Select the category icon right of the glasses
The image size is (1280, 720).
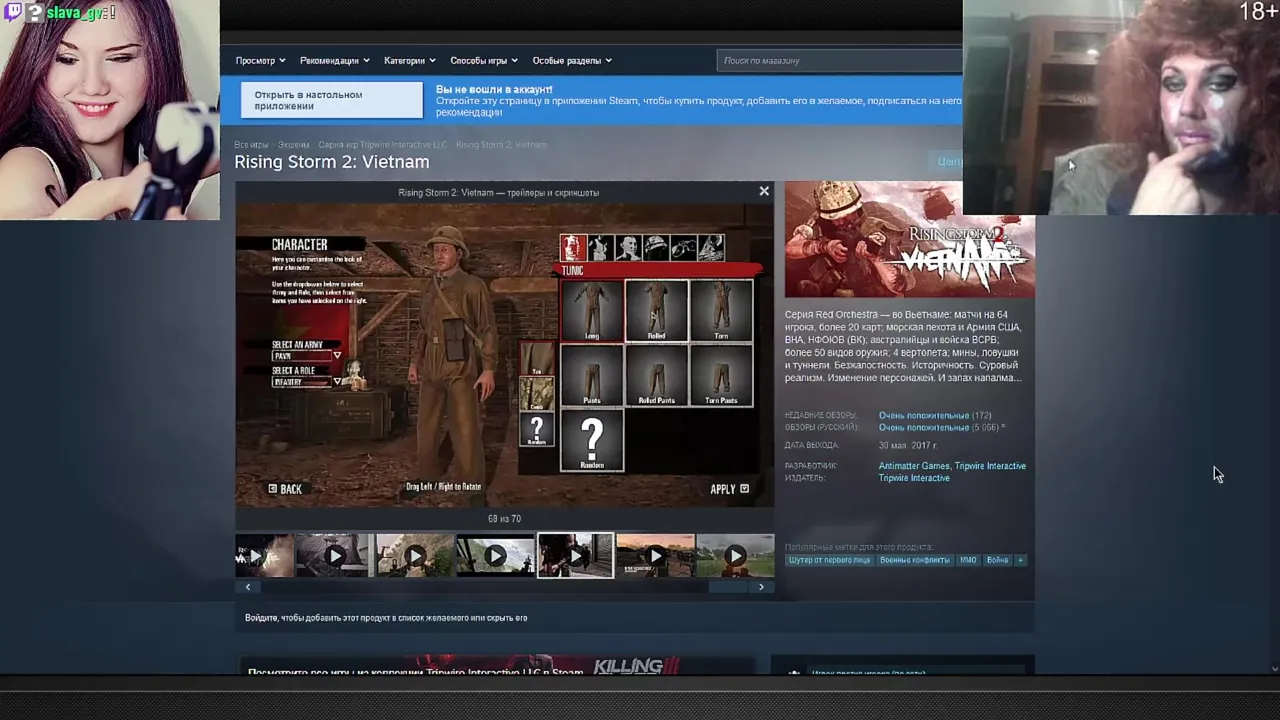pyautogui.click(x=711, y=247)
